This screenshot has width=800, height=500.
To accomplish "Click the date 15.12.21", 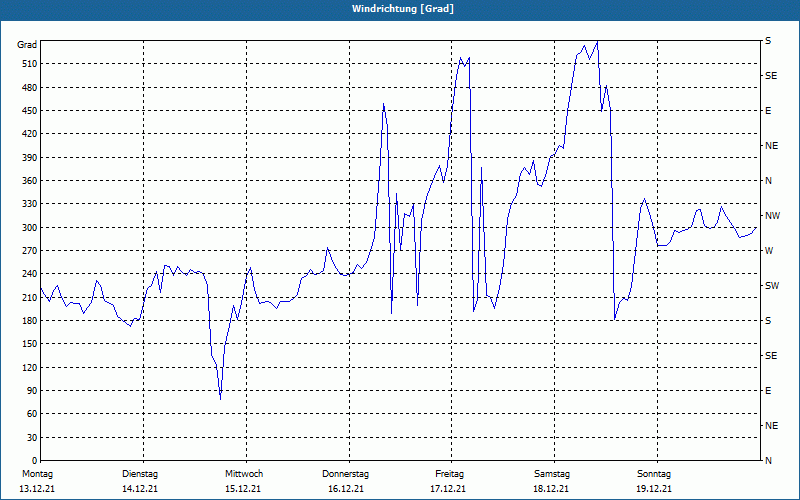I will (243, 489).
